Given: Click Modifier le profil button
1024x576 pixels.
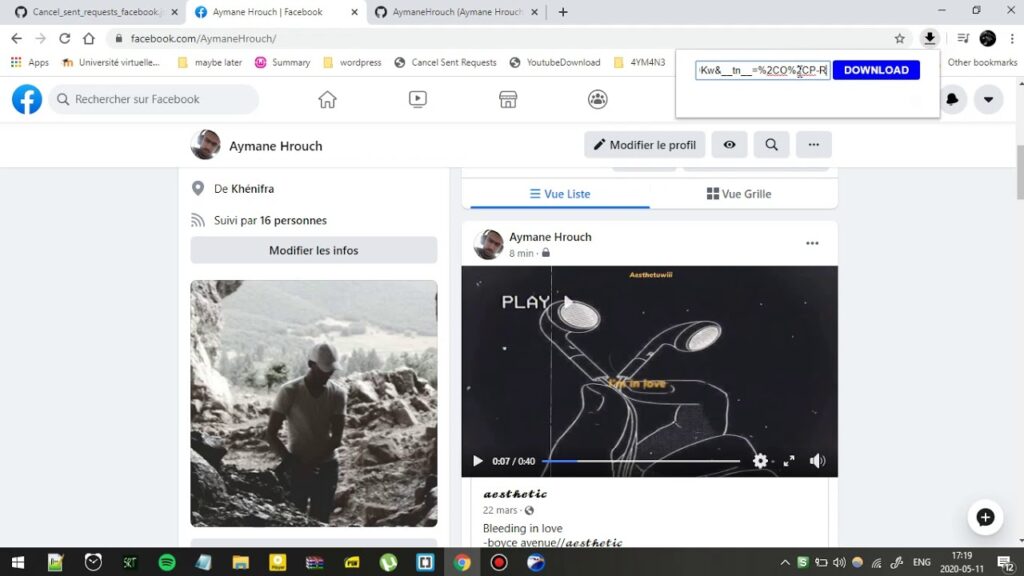Looking at the screenshot, I should point(645,145).
